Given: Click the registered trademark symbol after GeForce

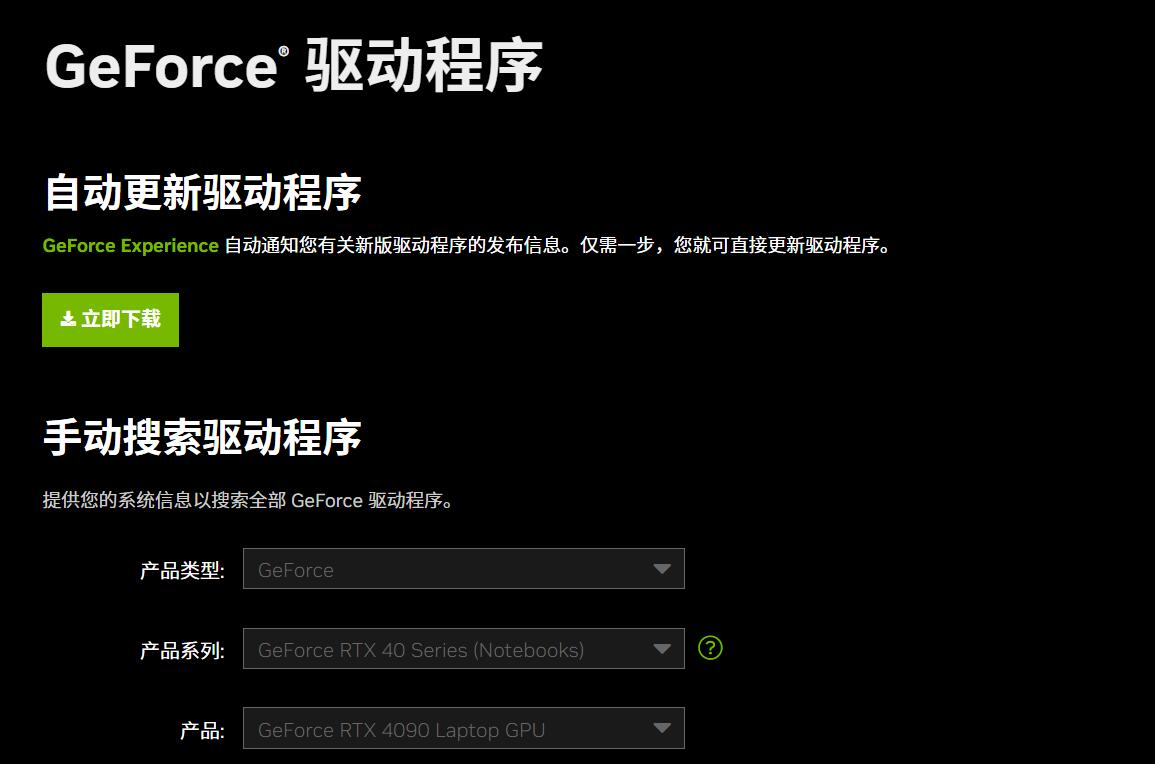Looking at the screenshot, I should [284, 51].
